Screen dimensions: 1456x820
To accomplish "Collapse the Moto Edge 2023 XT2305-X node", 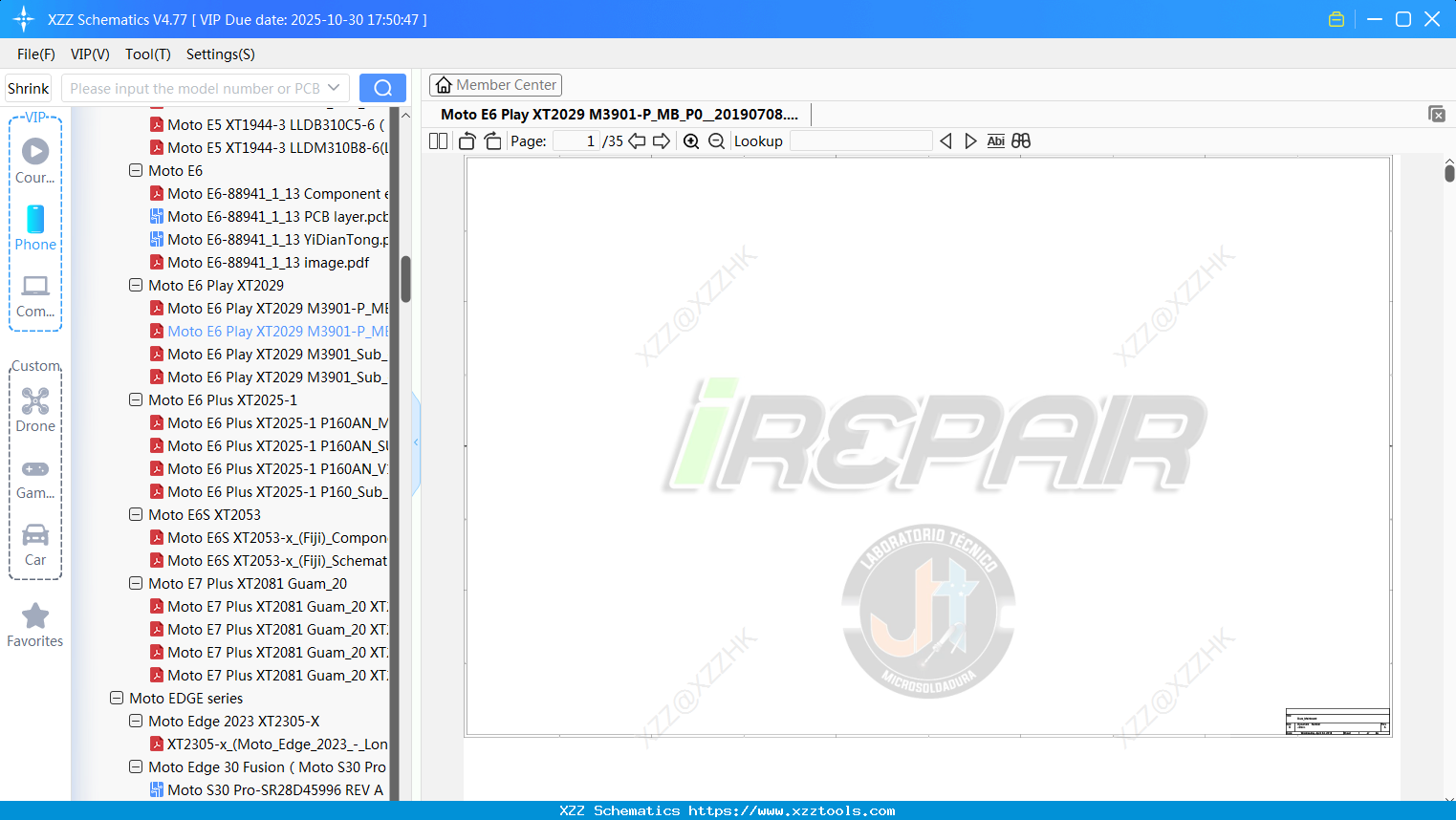I will click(136, 721).
